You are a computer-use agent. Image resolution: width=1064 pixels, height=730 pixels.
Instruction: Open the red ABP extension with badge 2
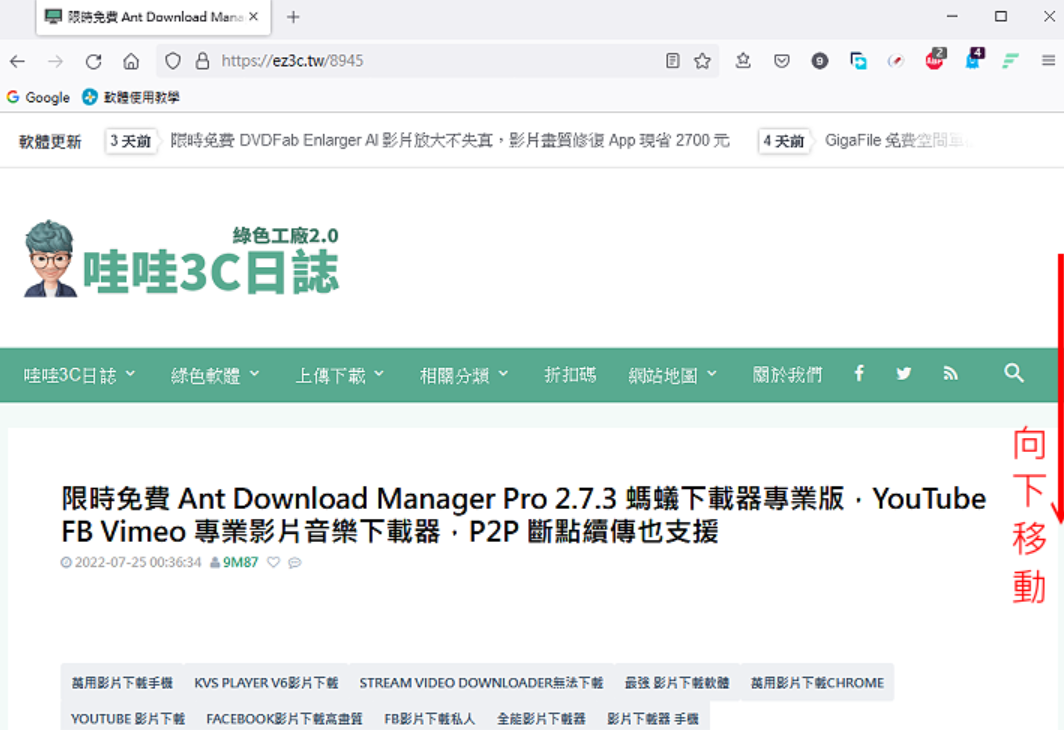(x=935, y=59)
